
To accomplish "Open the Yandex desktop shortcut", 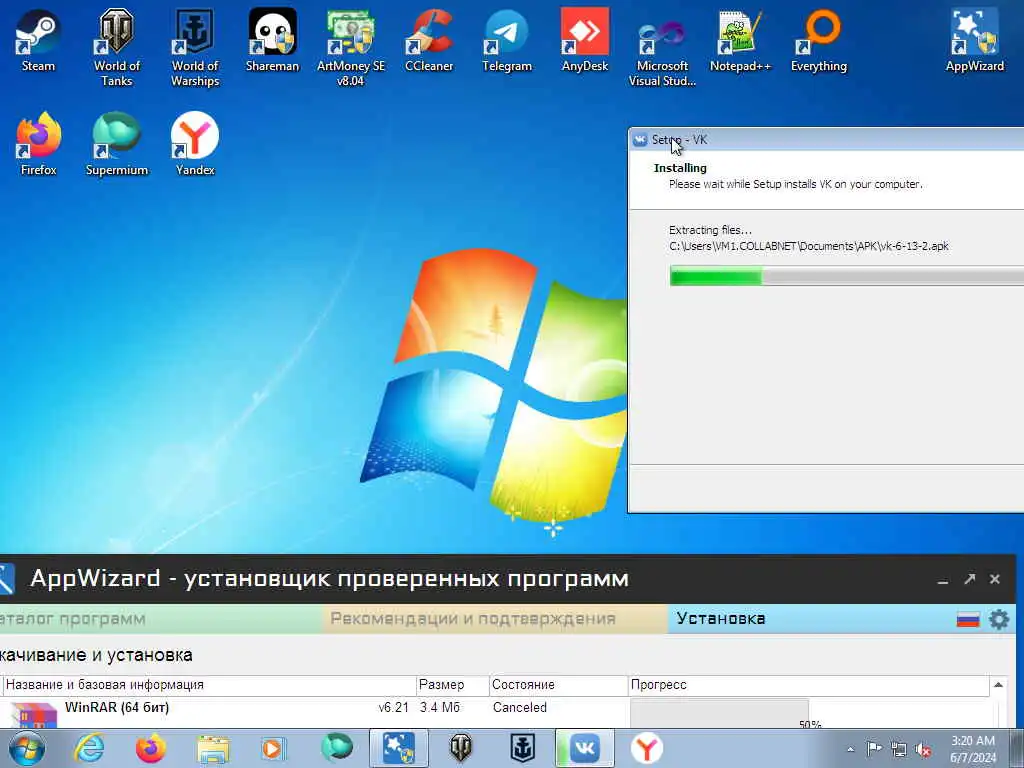I will pyautogui.click(x=195, y=144).
